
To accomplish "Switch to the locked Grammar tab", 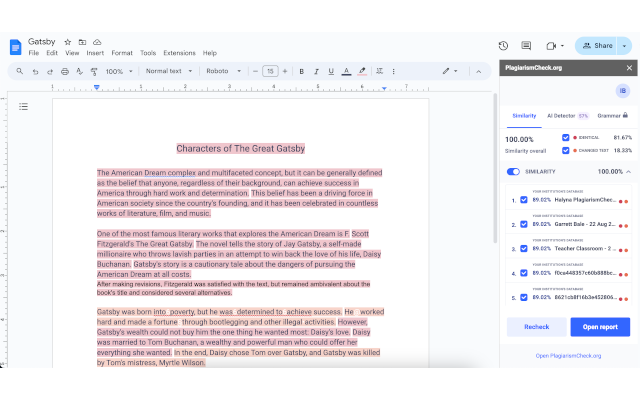I will (x=613, y=116).
